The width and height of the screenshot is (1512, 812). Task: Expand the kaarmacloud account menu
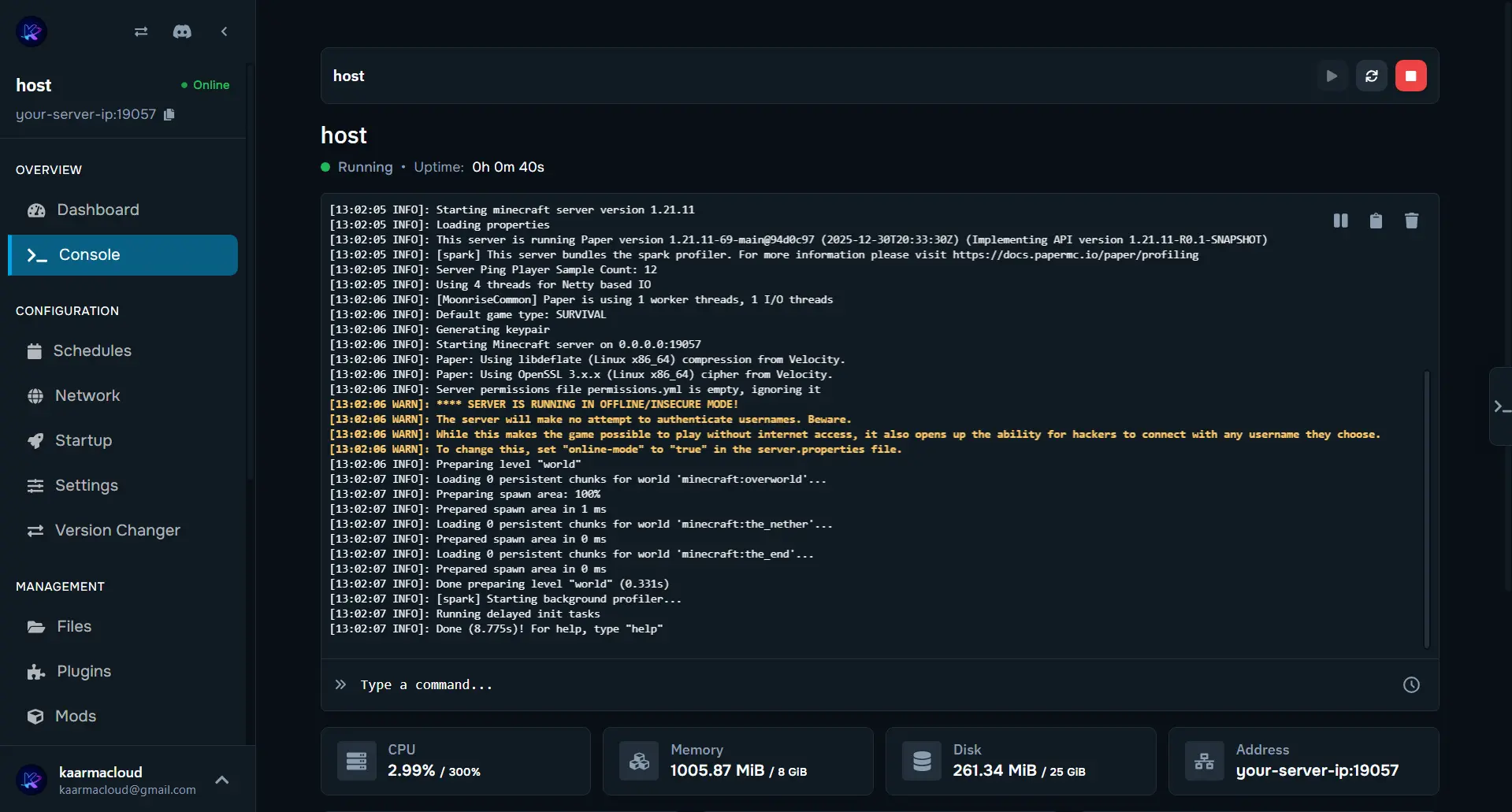(222, 780)
